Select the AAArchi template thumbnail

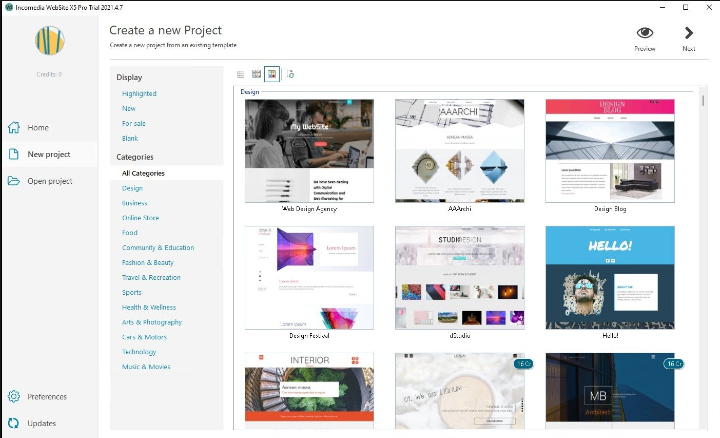point(460,151)
